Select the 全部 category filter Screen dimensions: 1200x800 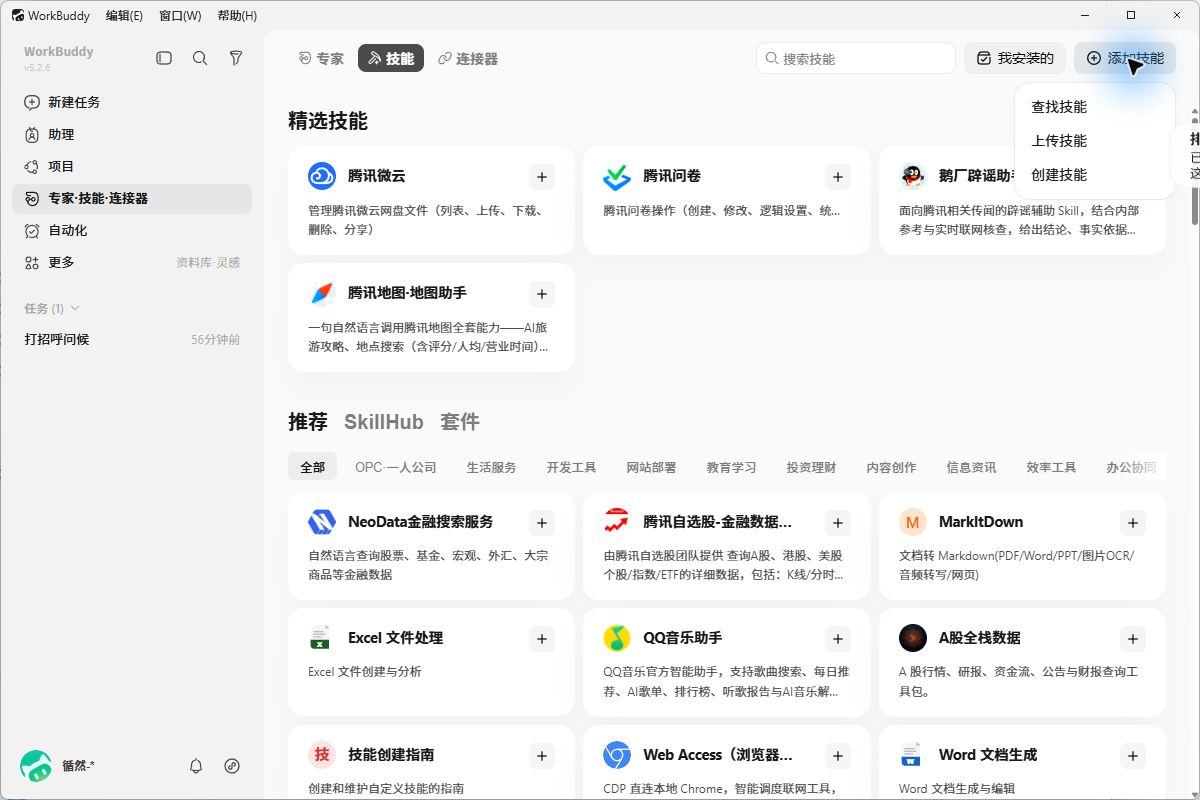click(313, 467)
